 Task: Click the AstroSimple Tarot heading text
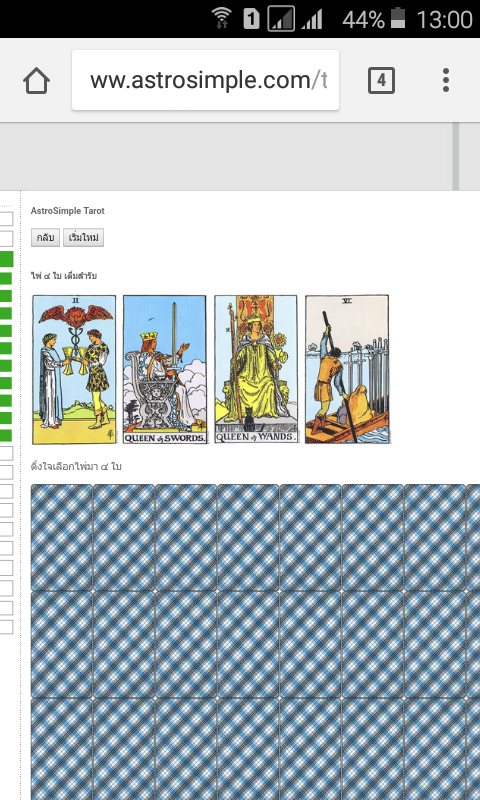(x=67, y=211)
